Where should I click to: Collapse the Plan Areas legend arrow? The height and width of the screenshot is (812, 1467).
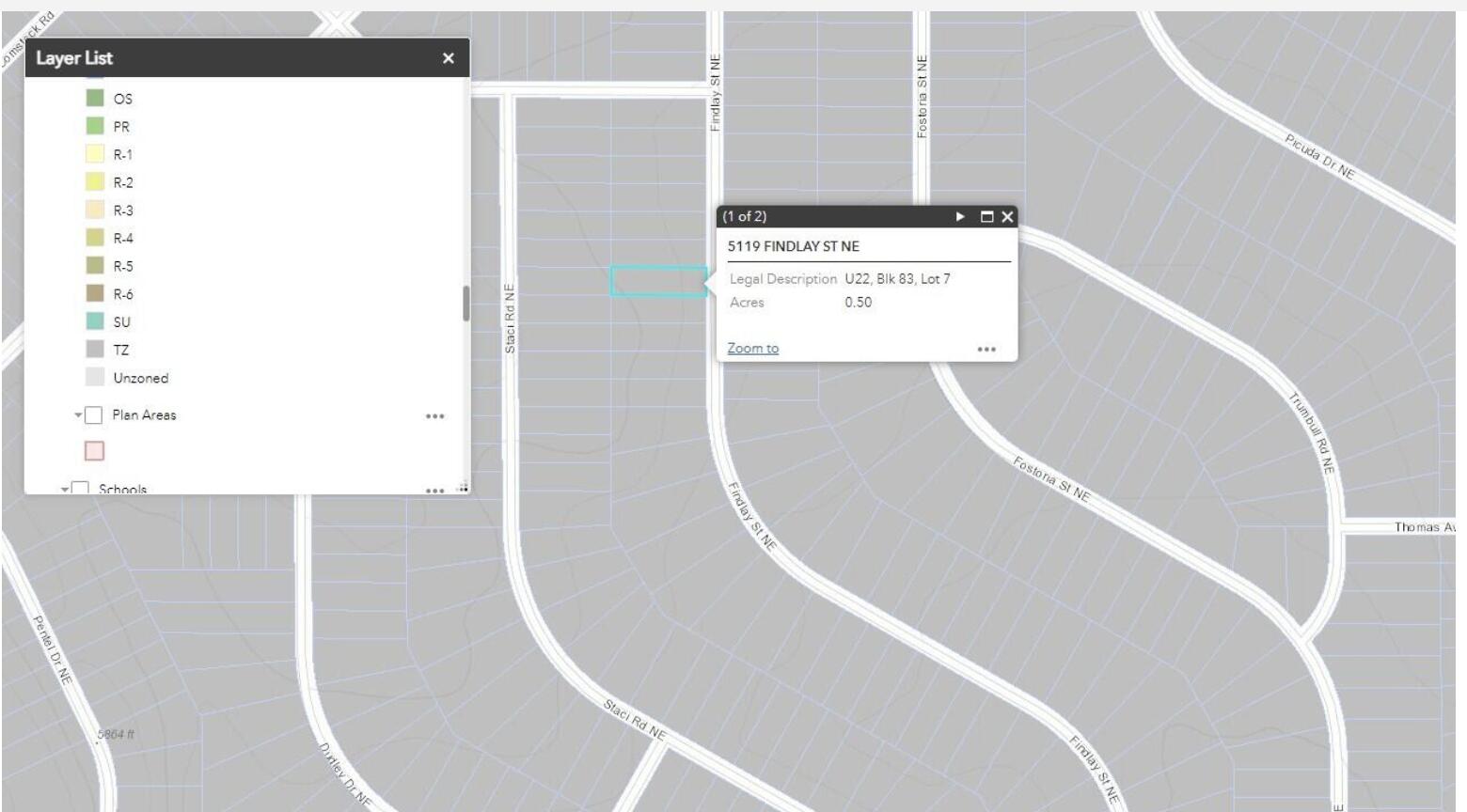78,415
